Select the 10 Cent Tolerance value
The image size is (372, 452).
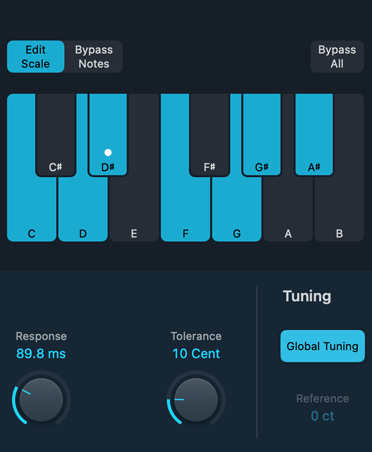click(x=196, y=354)
